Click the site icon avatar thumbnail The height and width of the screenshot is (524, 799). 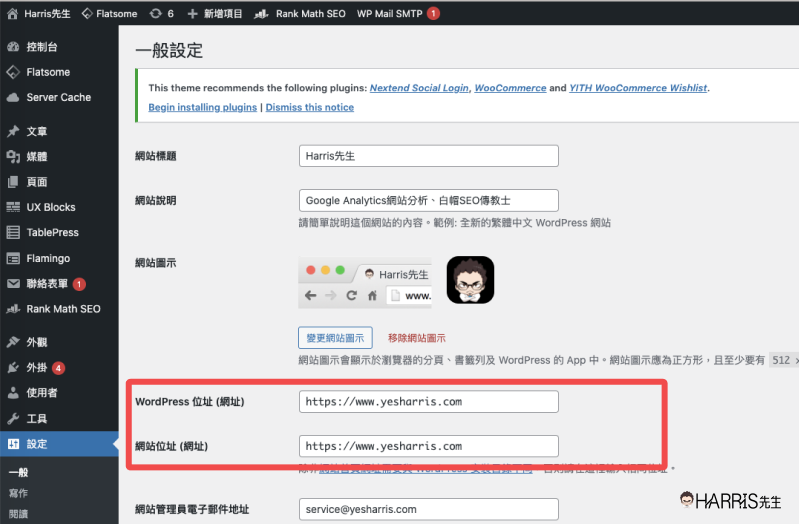click(470, 280)
